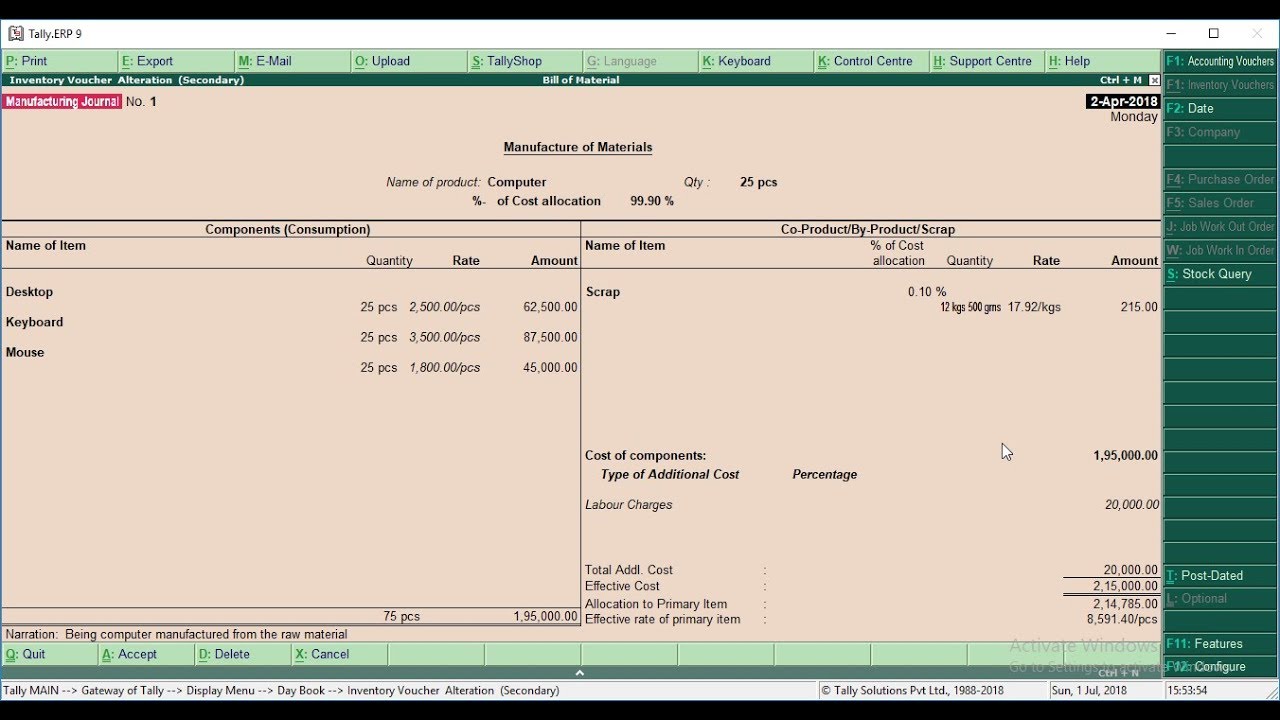Click effective rate 8,591.40/pcs

coord(1123,619)
